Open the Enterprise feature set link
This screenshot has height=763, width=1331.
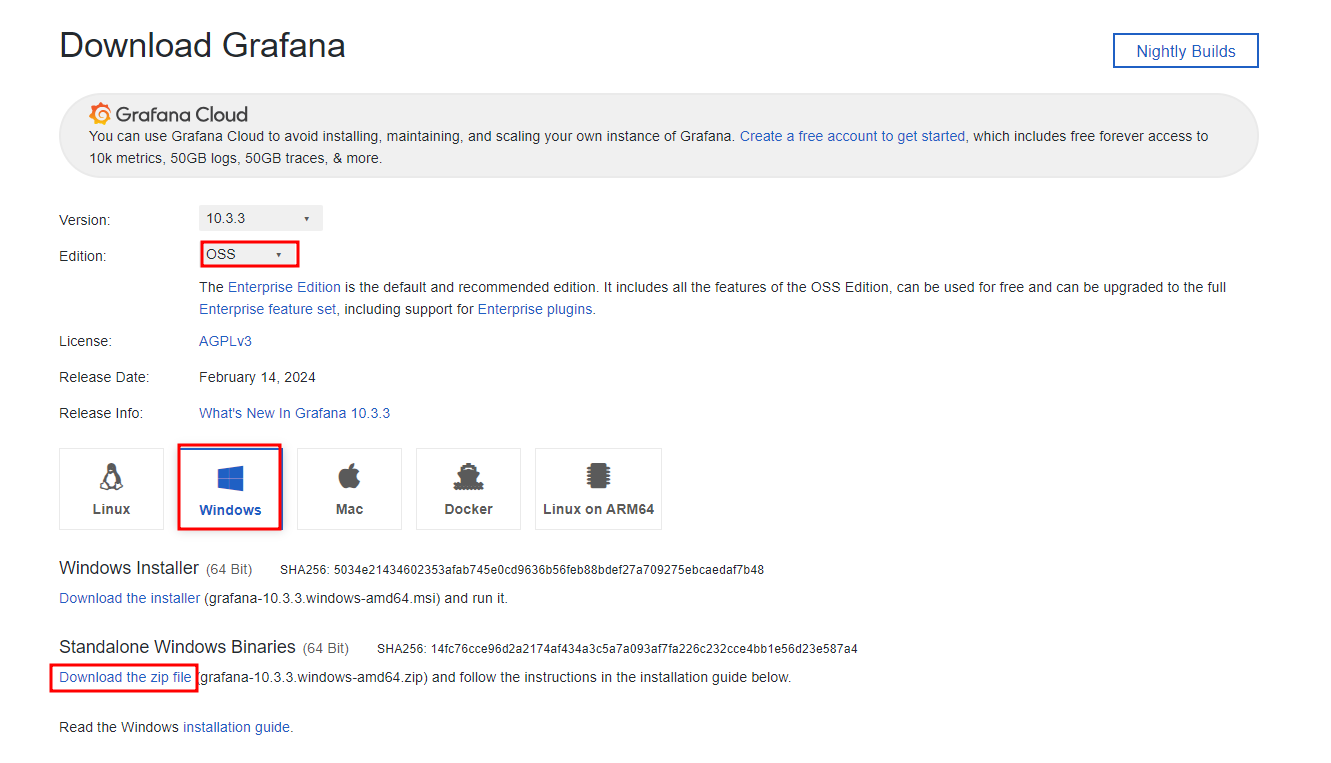pos(268,309)
